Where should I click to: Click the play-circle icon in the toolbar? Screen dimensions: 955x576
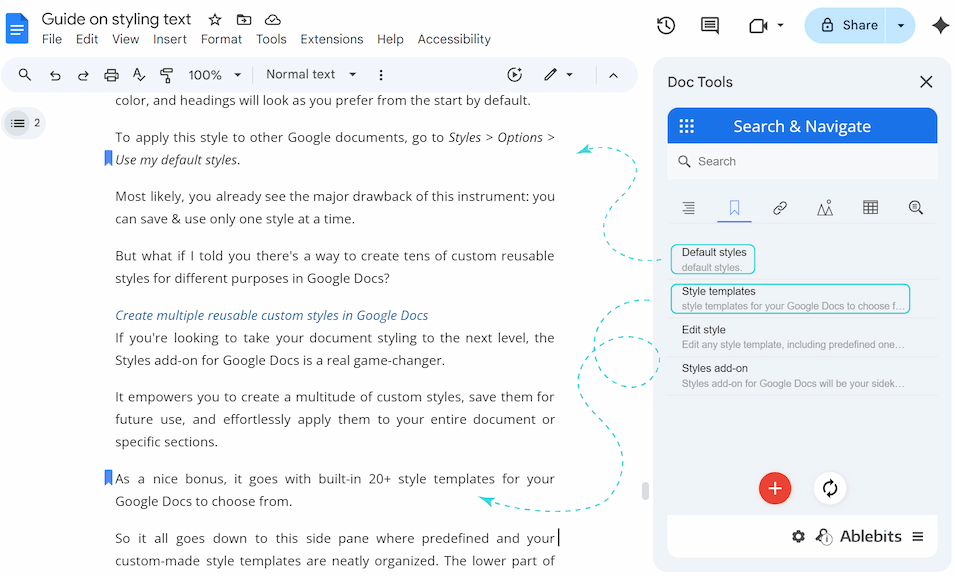tap(515, 75)
